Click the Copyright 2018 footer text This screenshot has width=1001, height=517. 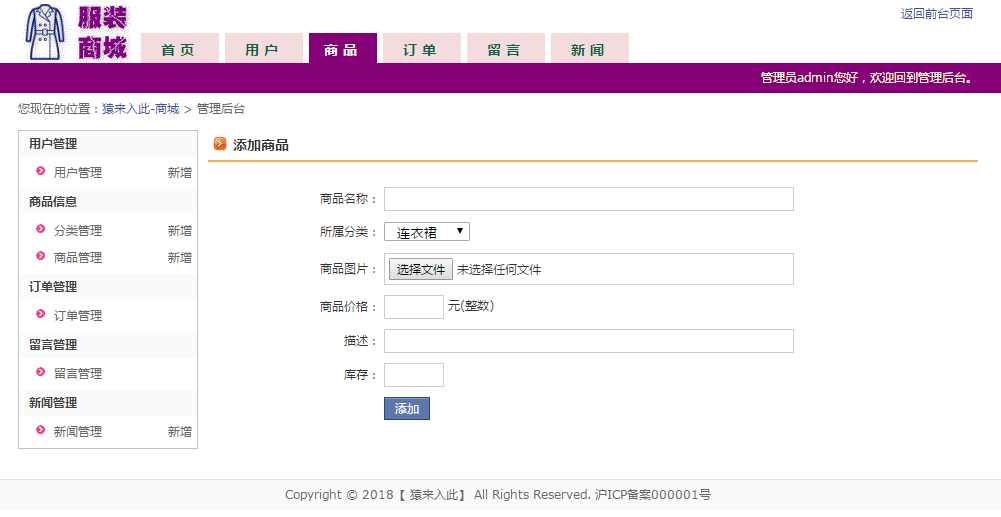[498, 495]
